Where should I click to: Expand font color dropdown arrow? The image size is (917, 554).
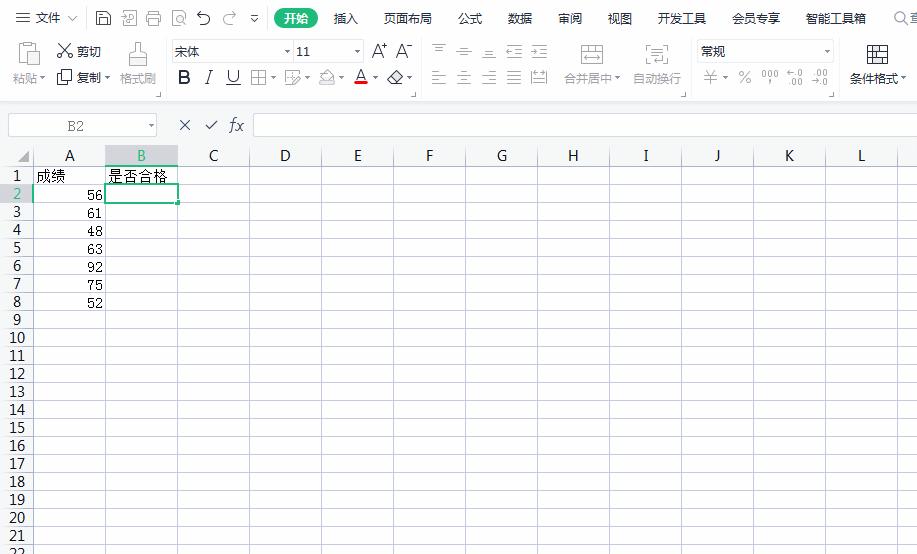pos(375,77)
